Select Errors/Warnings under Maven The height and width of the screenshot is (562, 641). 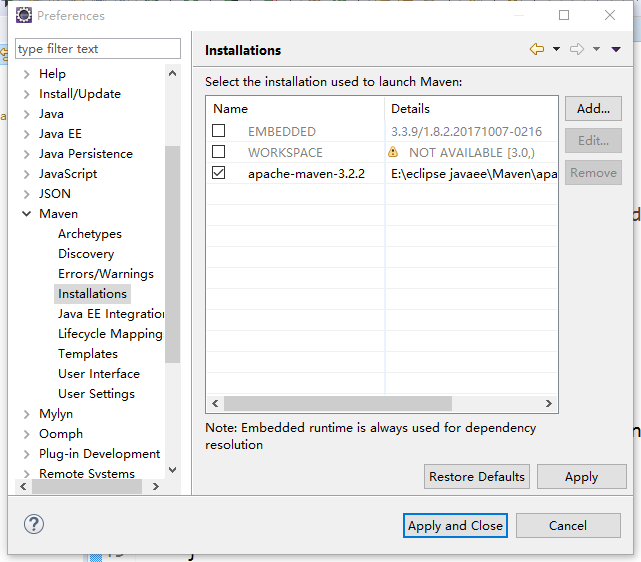(105, 274)
